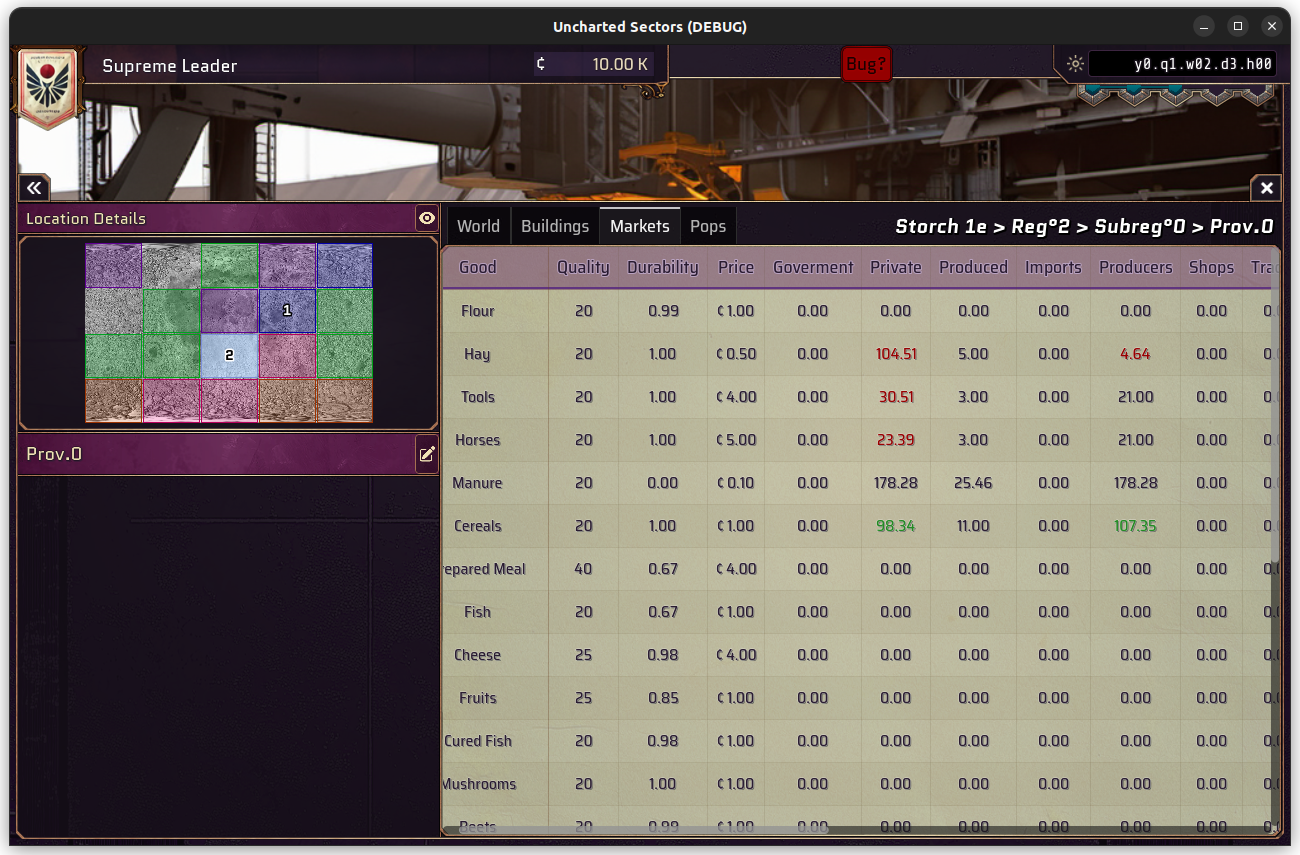The image size is (1300, 855).
Task: Click the Markets tab
Action: click(x=640, y=226)
